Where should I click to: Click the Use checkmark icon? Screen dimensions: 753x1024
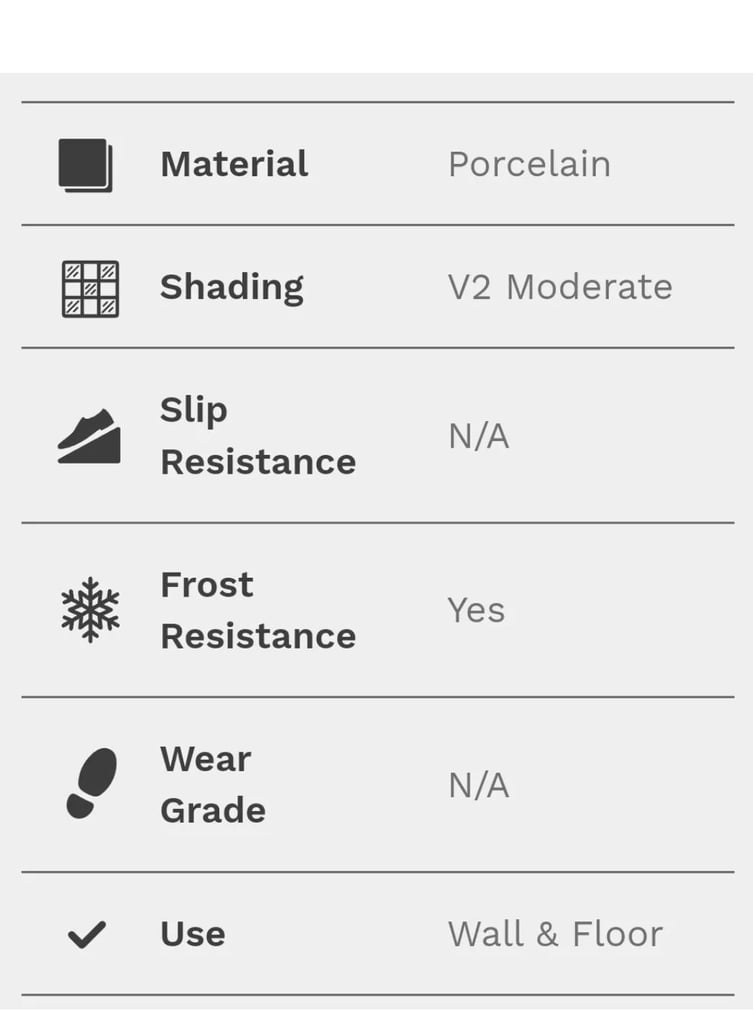(87, 934)
